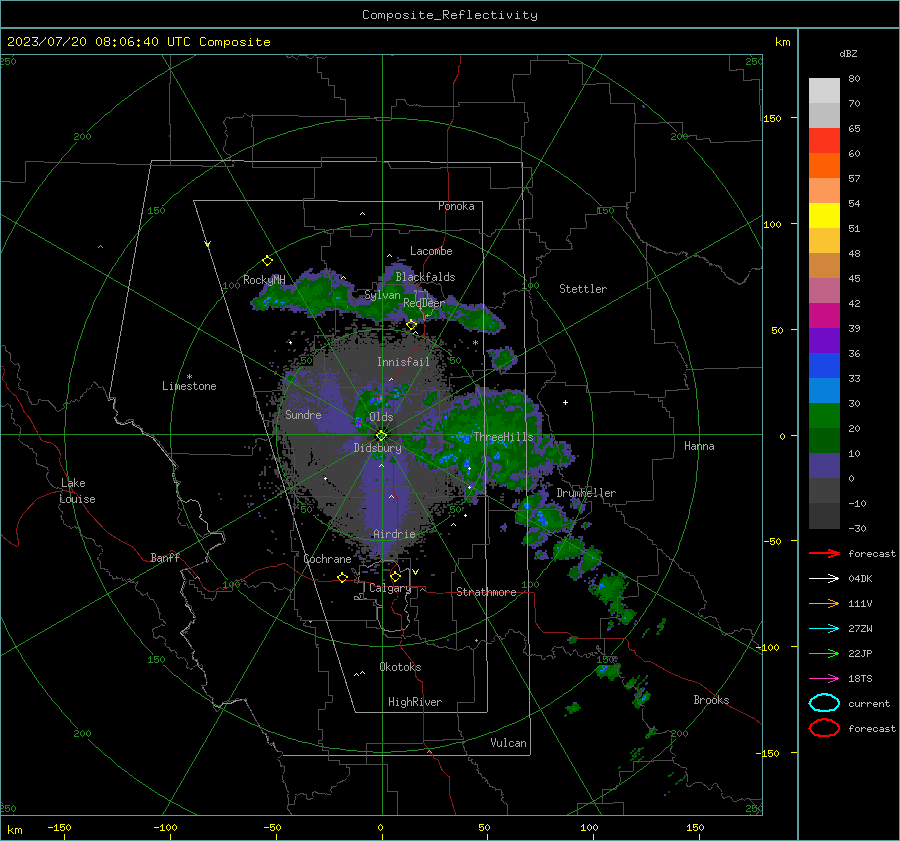
Task: Click the Blackfalds label
Action: click(x=425, y=277)
